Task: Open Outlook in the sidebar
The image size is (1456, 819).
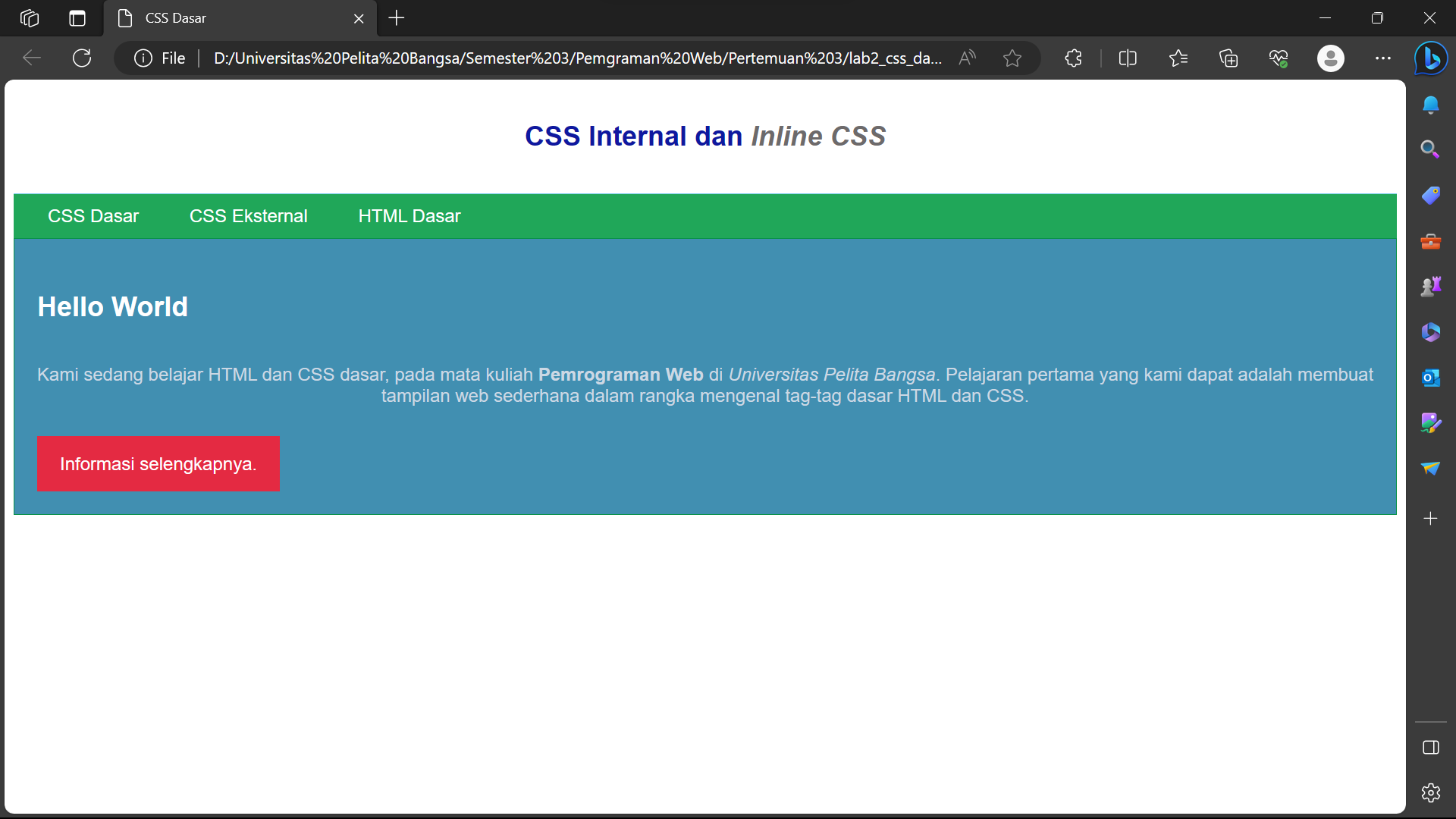Action: (x=1430, y=378)
